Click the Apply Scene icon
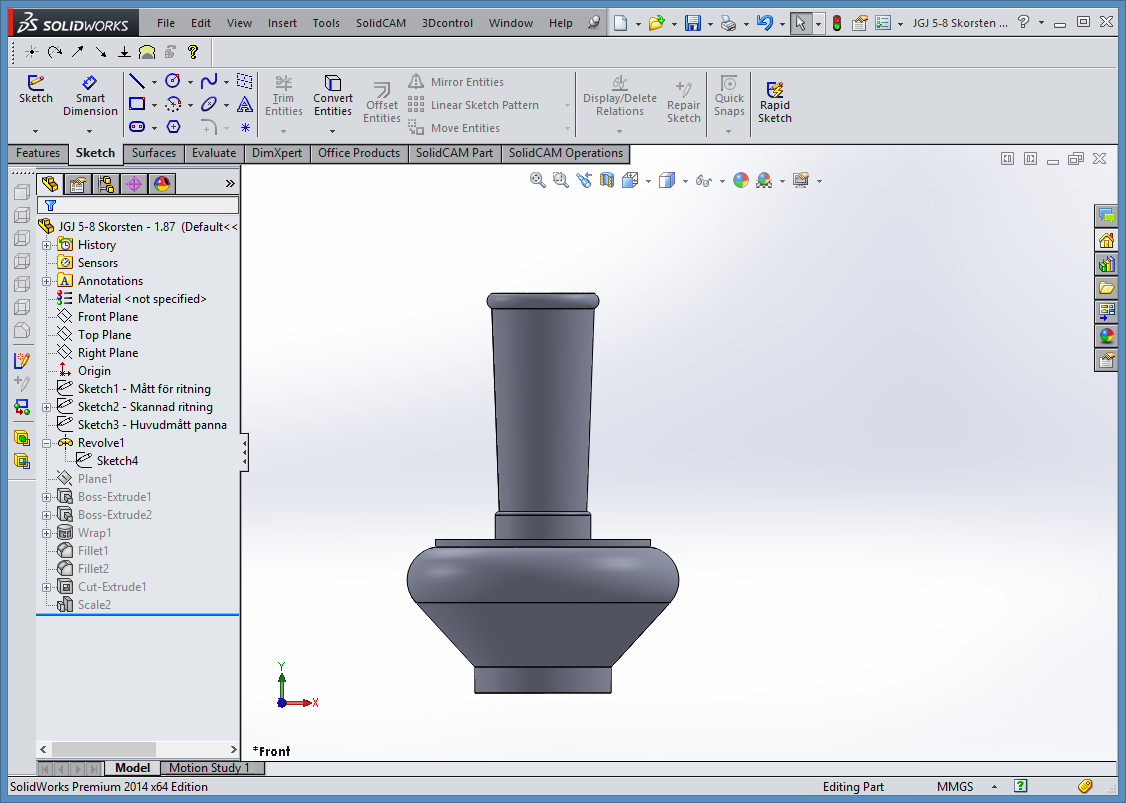 coord(764,180)
